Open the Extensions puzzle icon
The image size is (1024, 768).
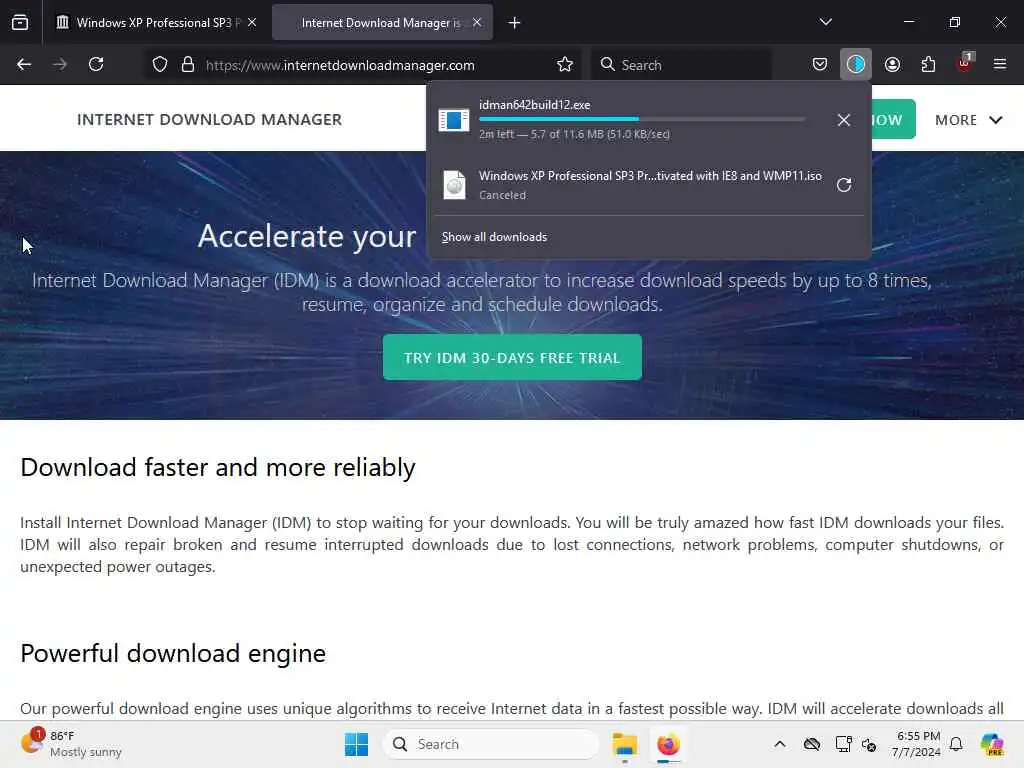tap(928, 65)
